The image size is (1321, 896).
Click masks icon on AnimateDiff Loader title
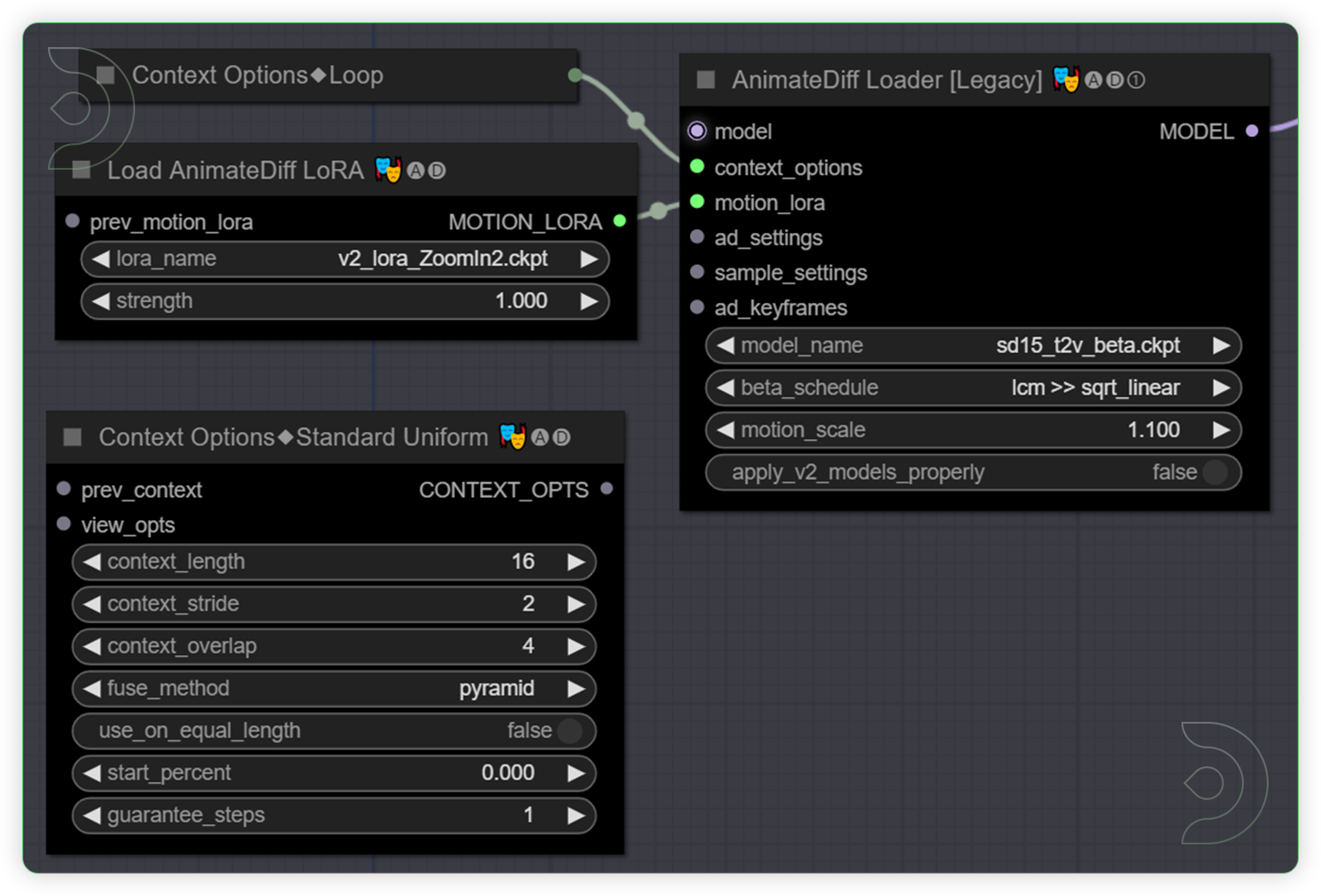click(x=1066, y=79)
